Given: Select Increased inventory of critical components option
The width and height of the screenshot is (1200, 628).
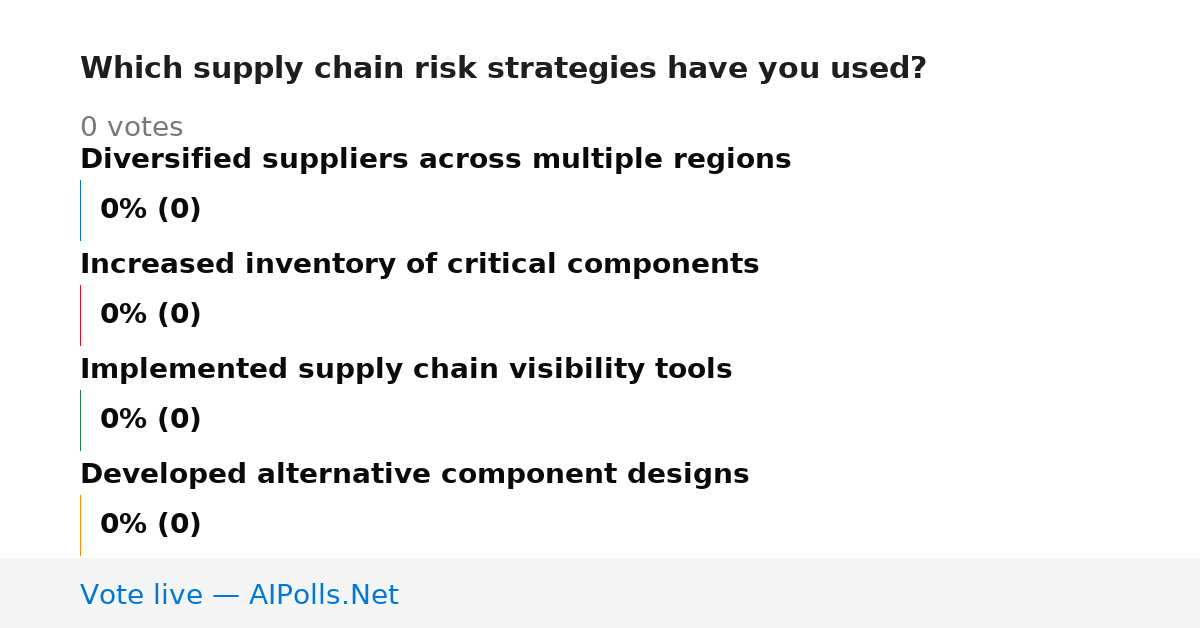Looking at the screenshot, I should 419,265.
